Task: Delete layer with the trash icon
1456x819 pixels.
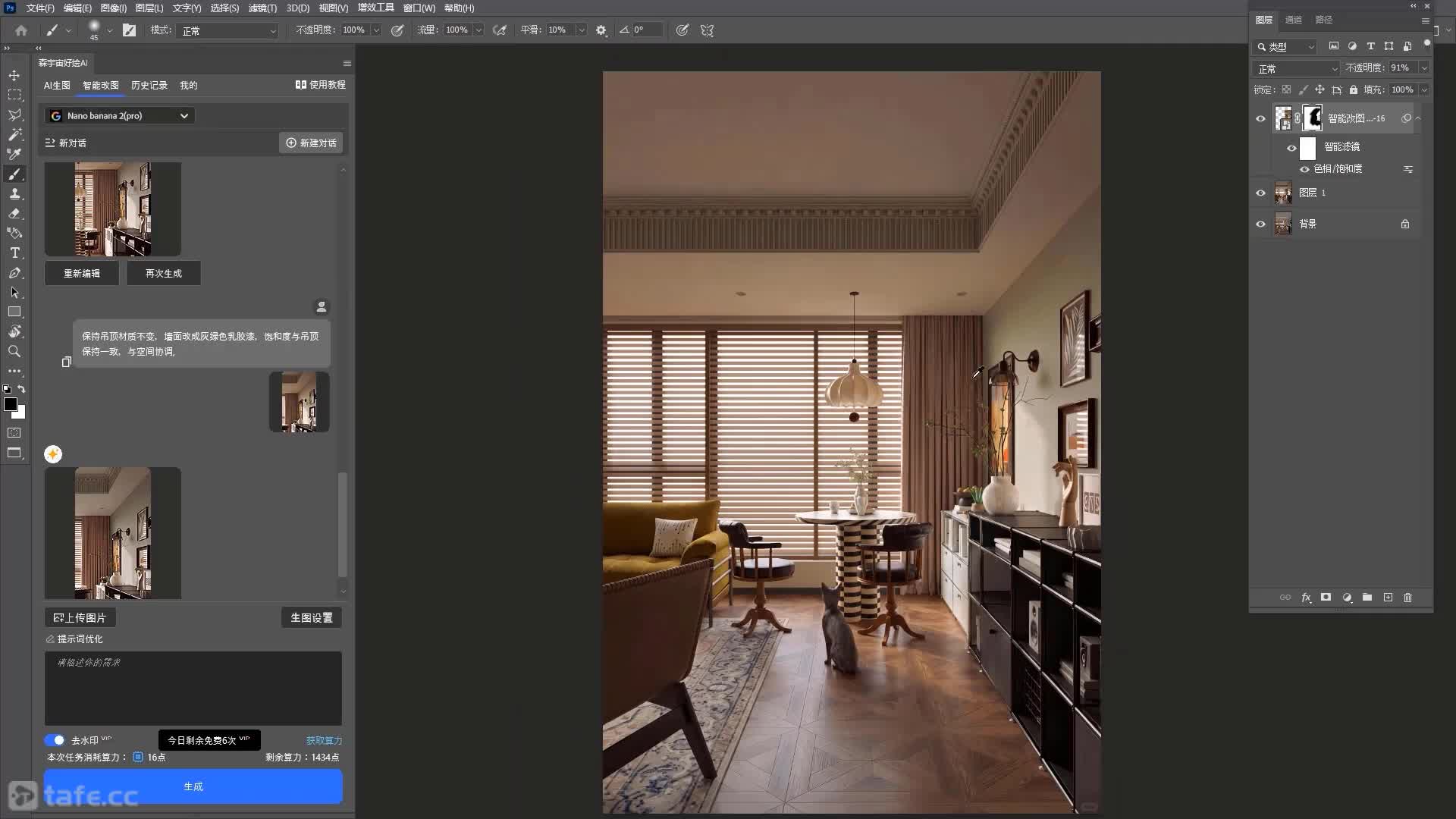Action: (x=1407, y=598)
